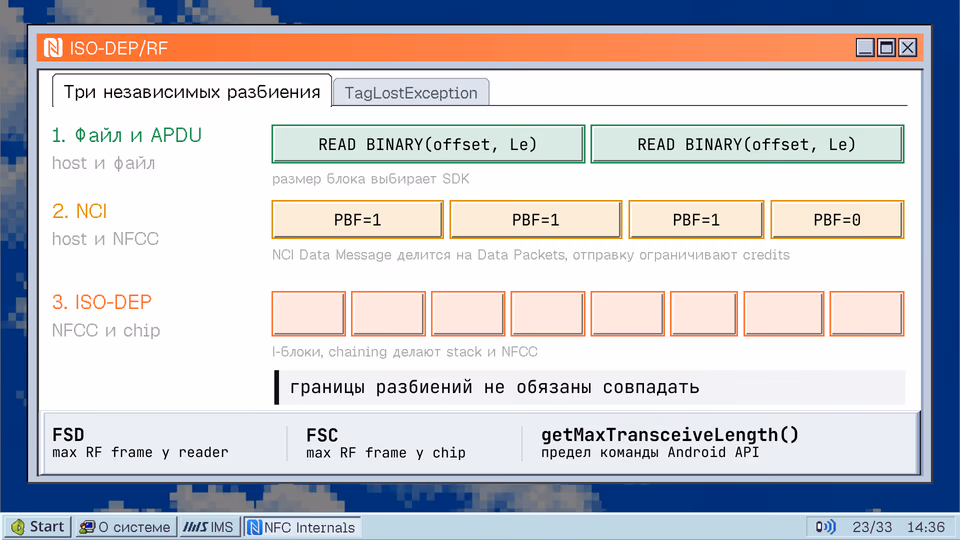Click the heading 1. Файл и APDU
Screen dimensions: 960x540
click(127, 135)
